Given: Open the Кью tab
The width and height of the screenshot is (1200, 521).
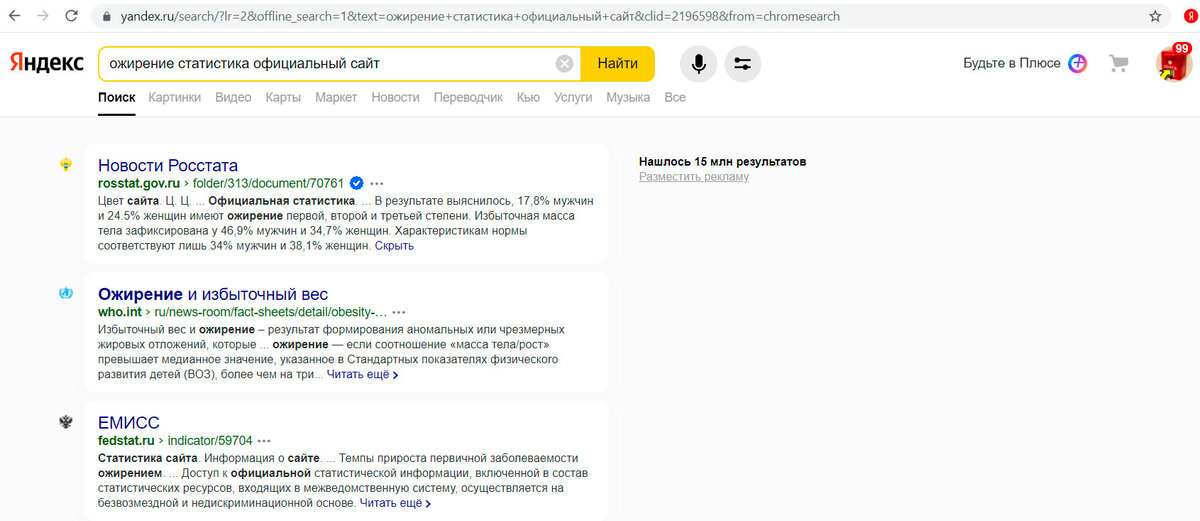Looking at the screenshot, I should tap(529, 97).
